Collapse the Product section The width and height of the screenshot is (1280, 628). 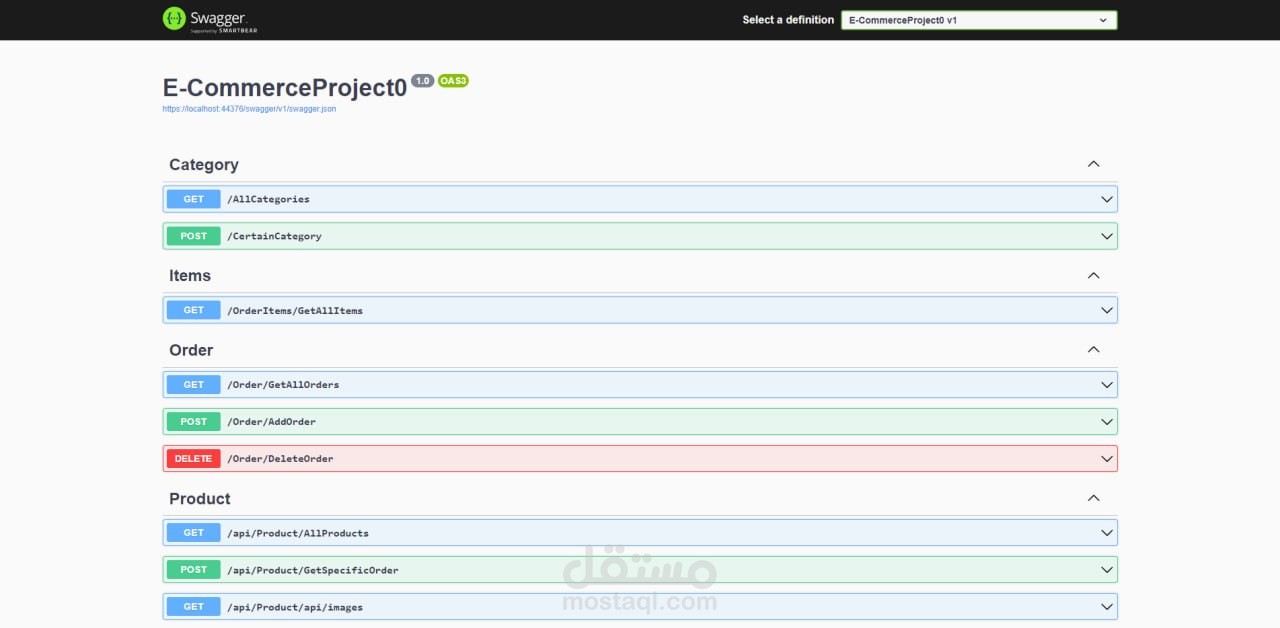(1093, 497)
